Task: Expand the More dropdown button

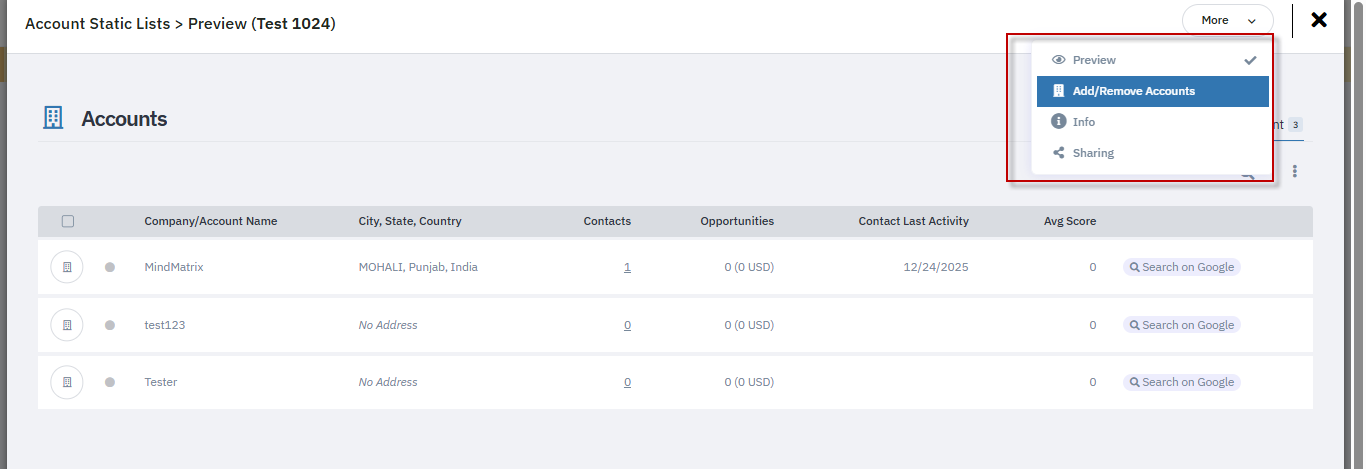Action: pos(1227,20)
